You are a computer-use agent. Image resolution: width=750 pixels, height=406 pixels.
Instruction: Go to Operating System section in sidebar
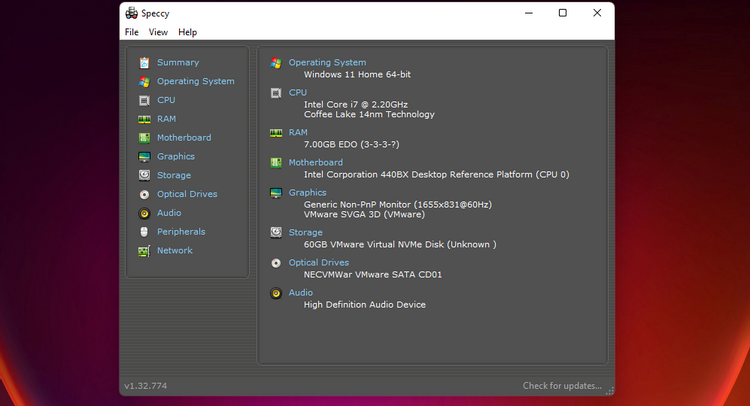coord(196,81)
